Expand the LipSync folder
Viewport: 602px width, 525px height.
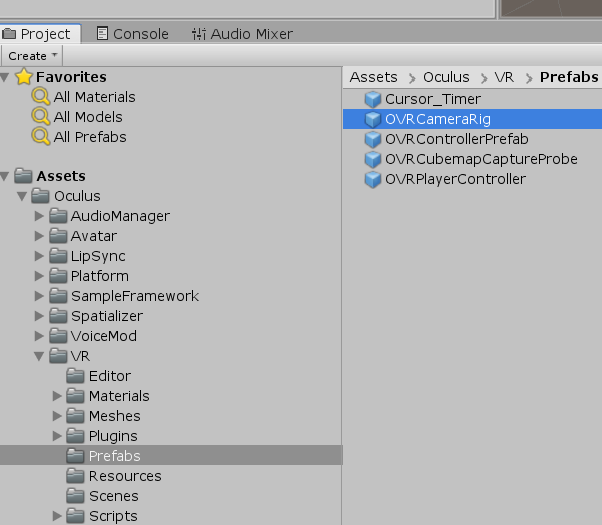pyautogui.click(x=39, y=256)
